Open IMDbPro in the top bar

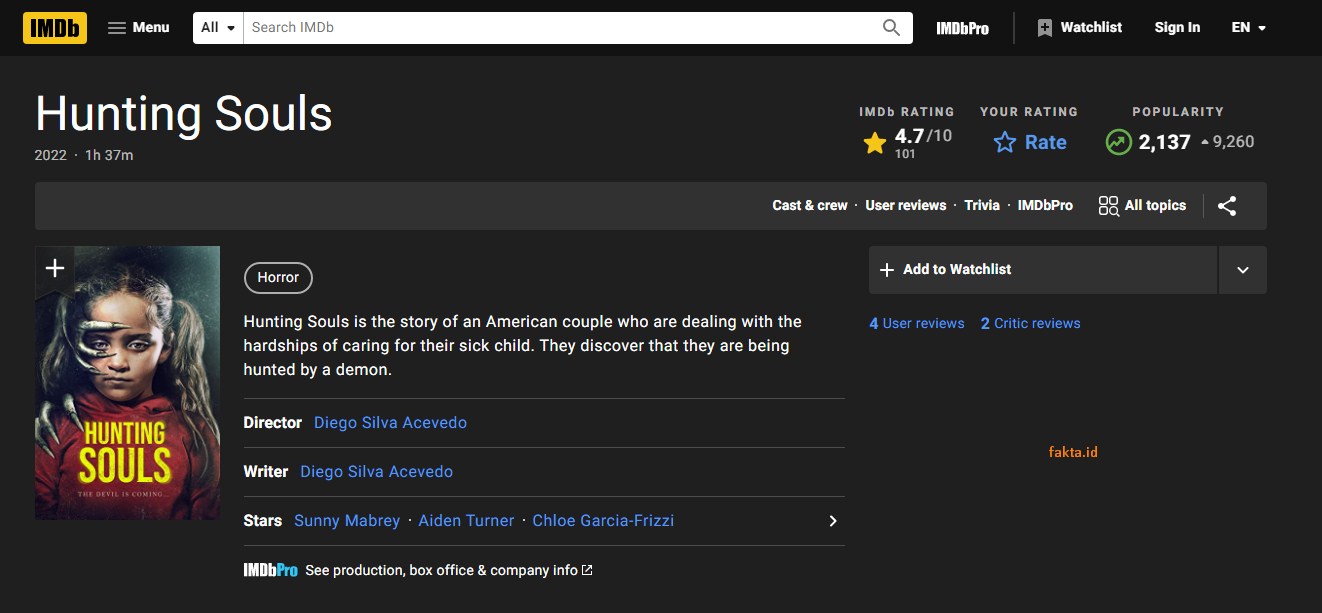962,28
